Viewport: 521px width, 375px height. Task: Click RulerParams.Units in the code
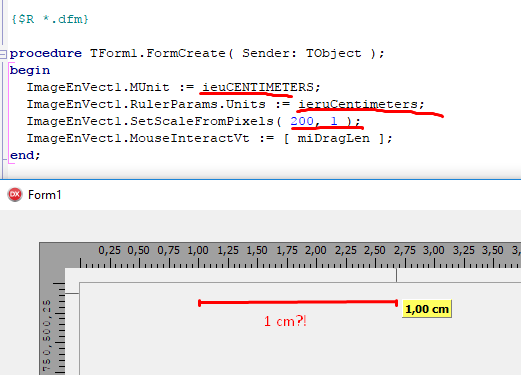tap(198, 104)
